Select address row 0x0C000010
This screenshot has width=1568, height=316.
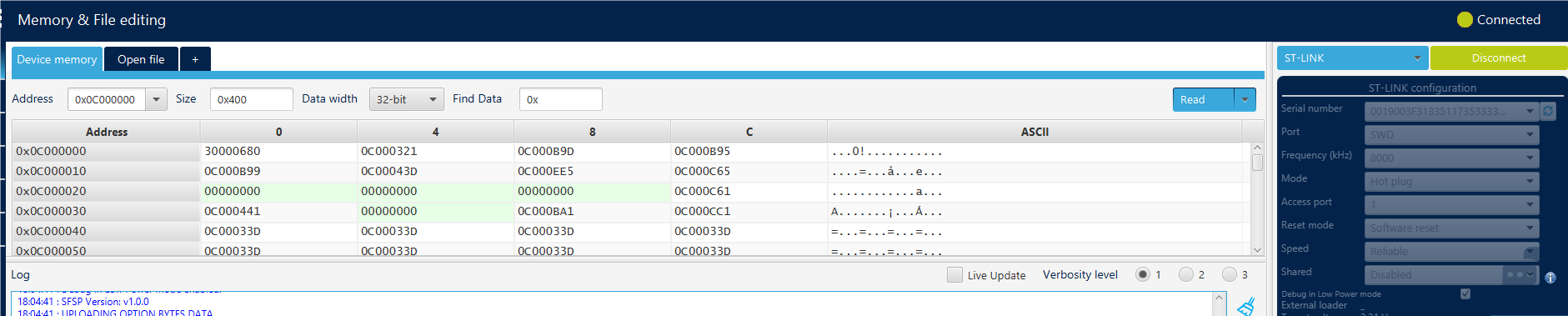point(106,171)
